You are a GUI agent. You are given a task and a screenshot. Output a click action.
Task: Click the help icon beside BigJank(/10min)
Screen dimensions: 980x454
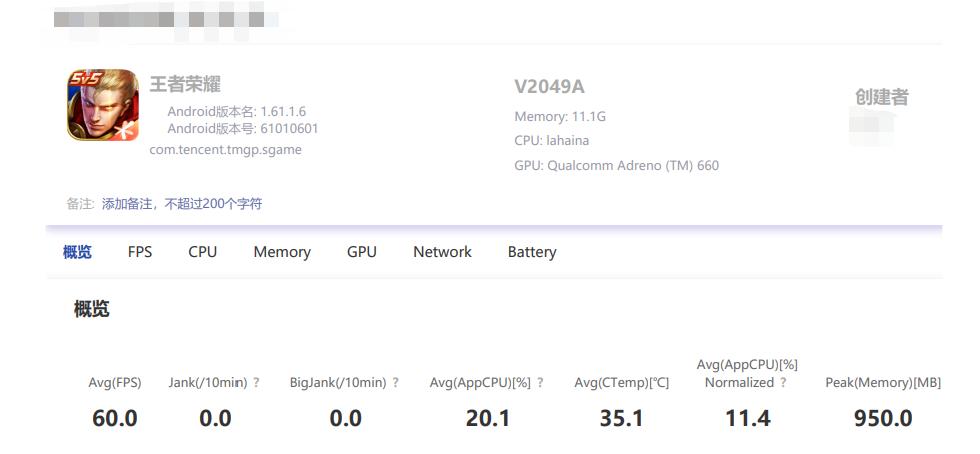pyautogui.click(x=396, y=383)
